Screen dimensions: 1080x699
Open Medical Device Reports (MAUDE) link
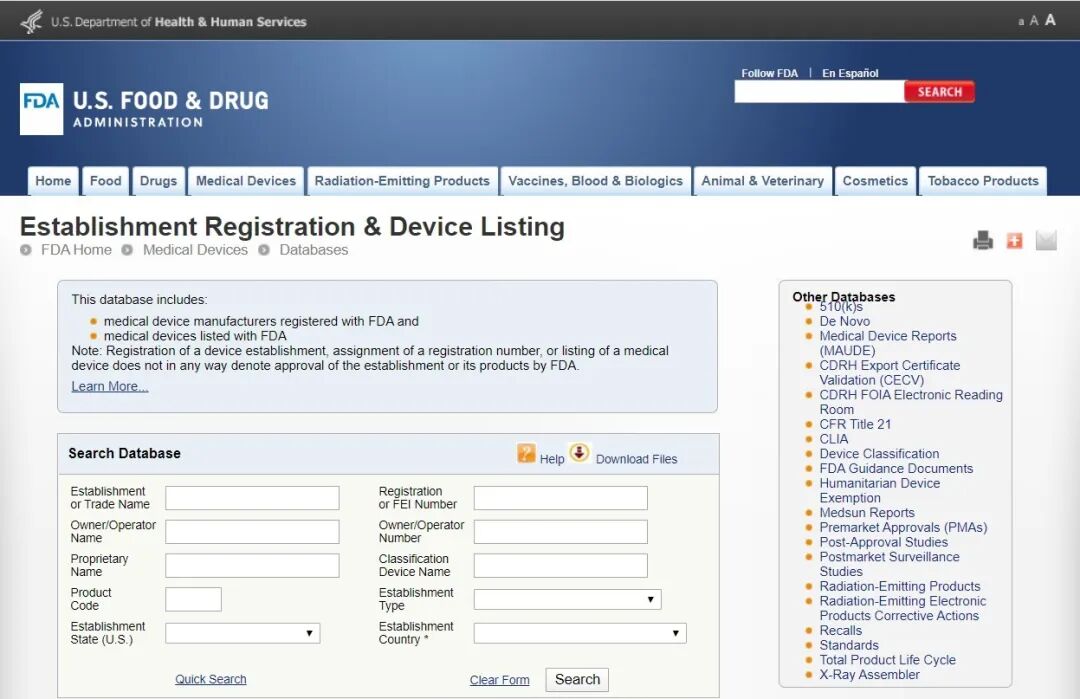tap(888, 343)
